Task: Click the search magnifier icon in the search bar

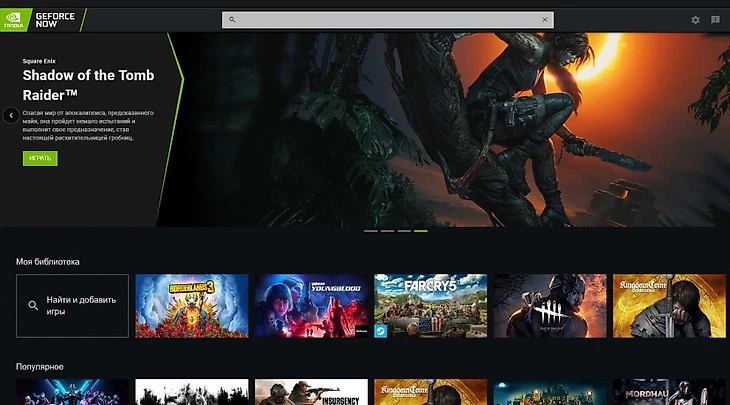Action: 232,20
